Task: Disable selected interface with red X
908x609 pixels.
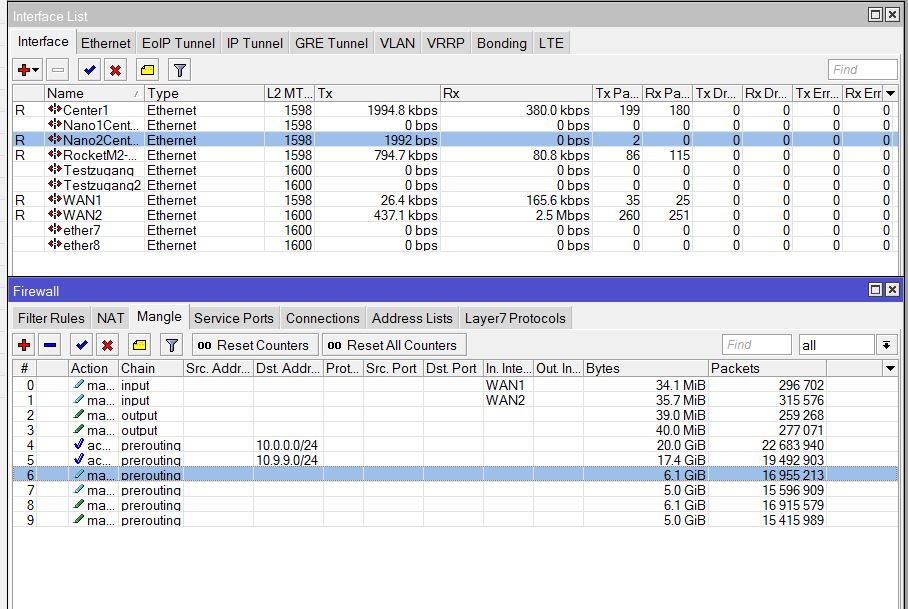Action: click(115, 70)
